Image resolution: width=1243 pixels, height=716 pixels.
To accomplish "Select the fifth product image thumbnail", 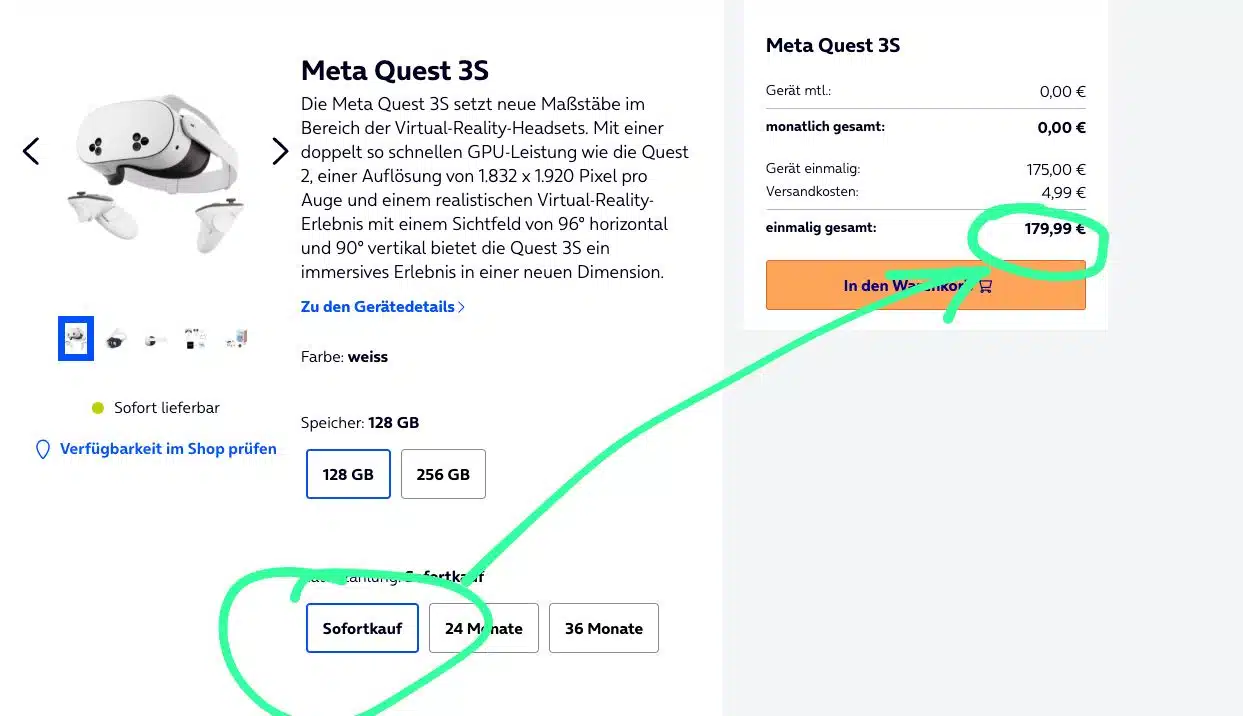I will tap(236, 339).
